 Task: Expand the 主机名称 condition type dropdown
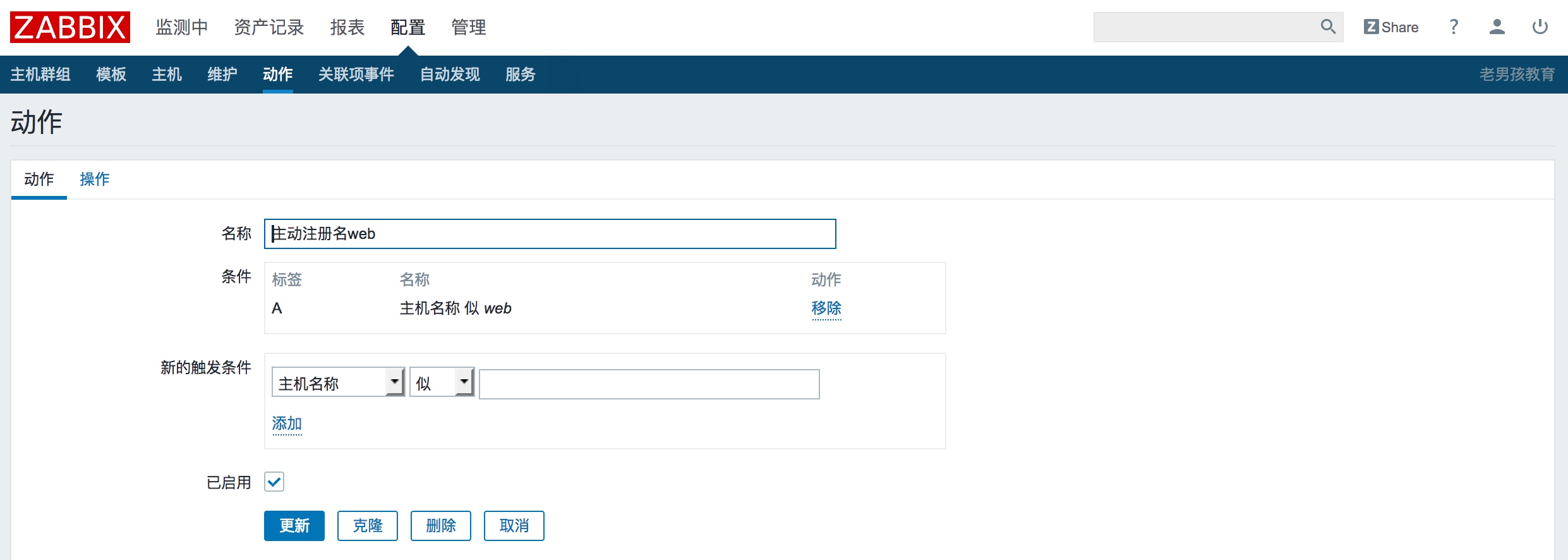point(338,382)
